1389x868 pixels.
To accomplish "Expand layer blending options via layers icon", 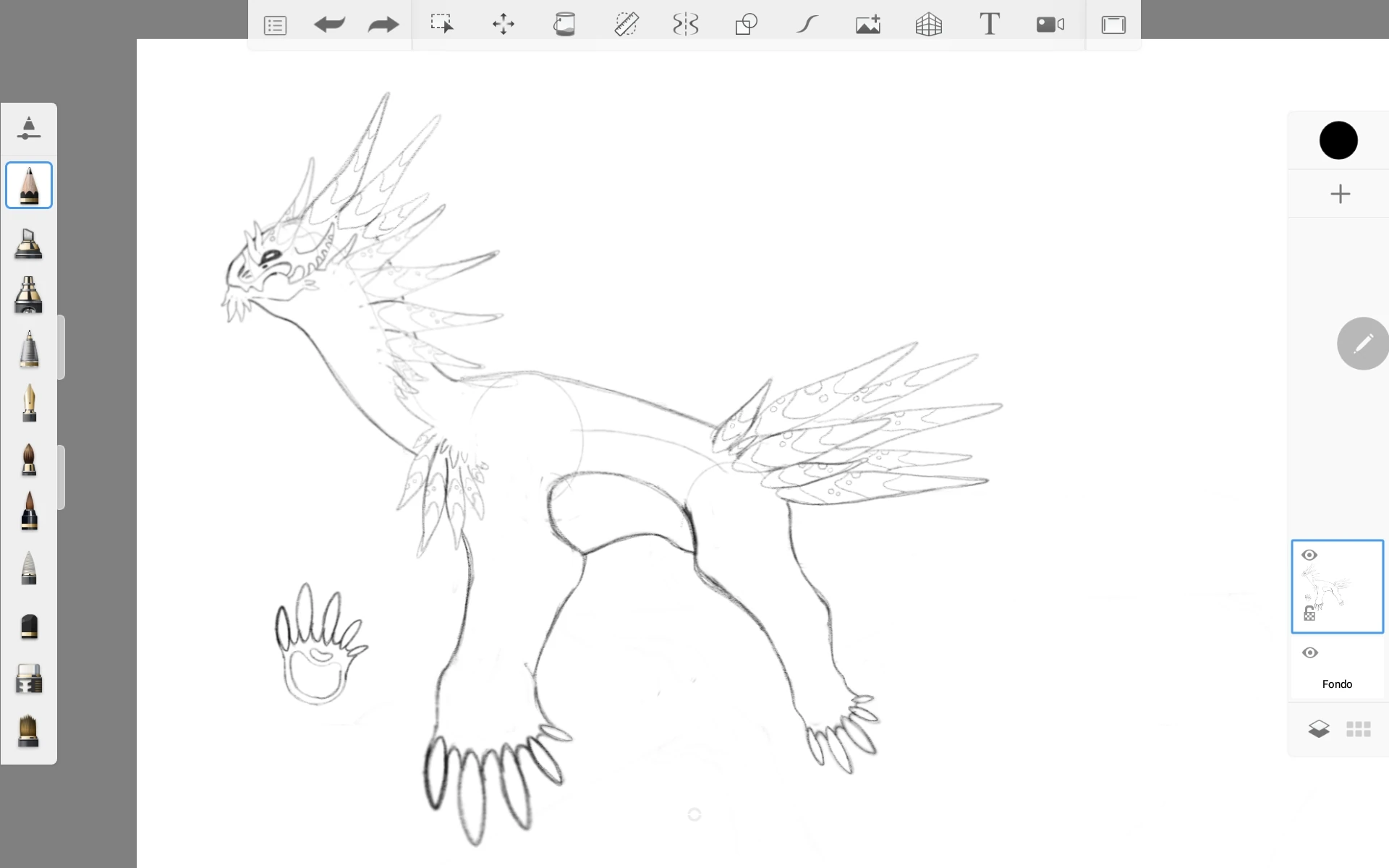I will [x=1319, y=728].
